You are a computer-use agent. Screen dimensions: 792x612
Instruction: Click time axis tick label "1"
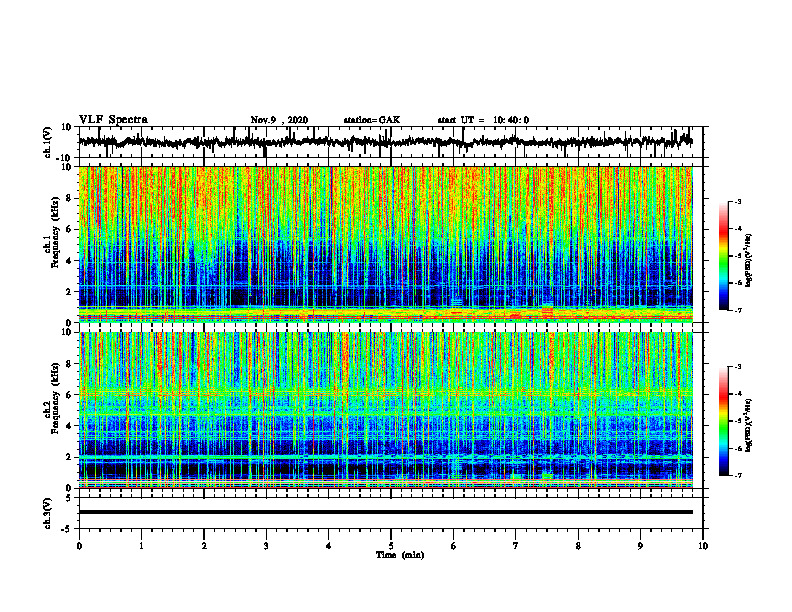[x=141, y=546]
